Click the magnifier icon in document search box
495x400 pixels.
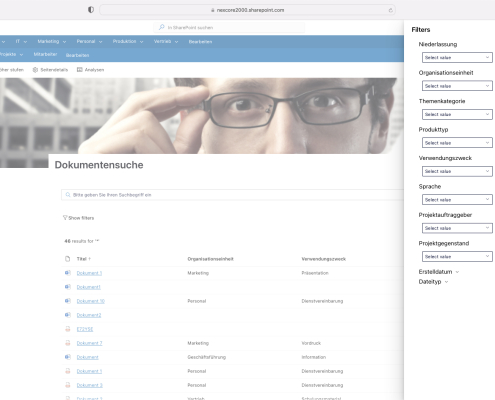(68, 195)
